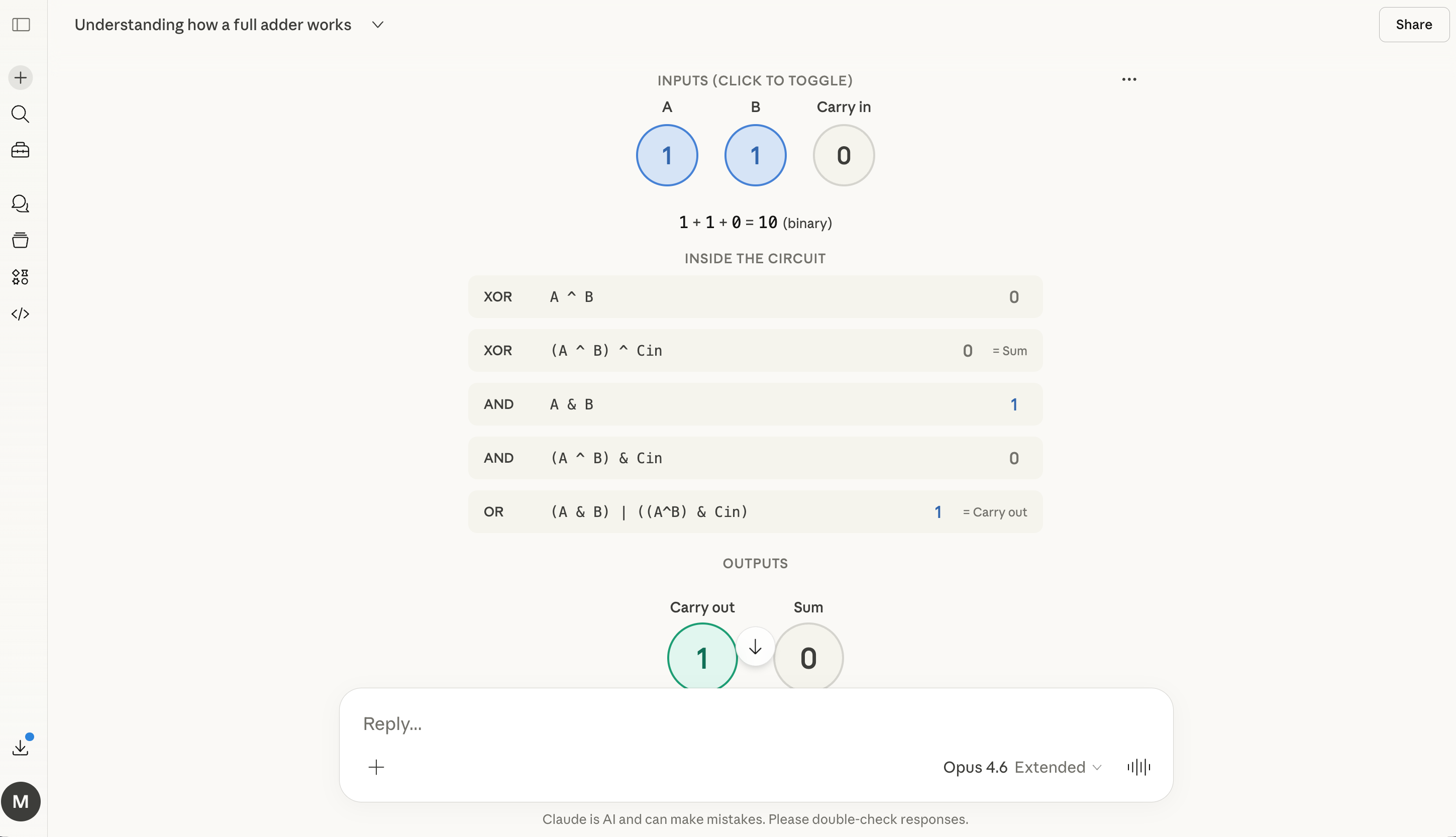Start voice mode with waveform icon
Screen dimensions: 1456x837
tap(1138, 767)
